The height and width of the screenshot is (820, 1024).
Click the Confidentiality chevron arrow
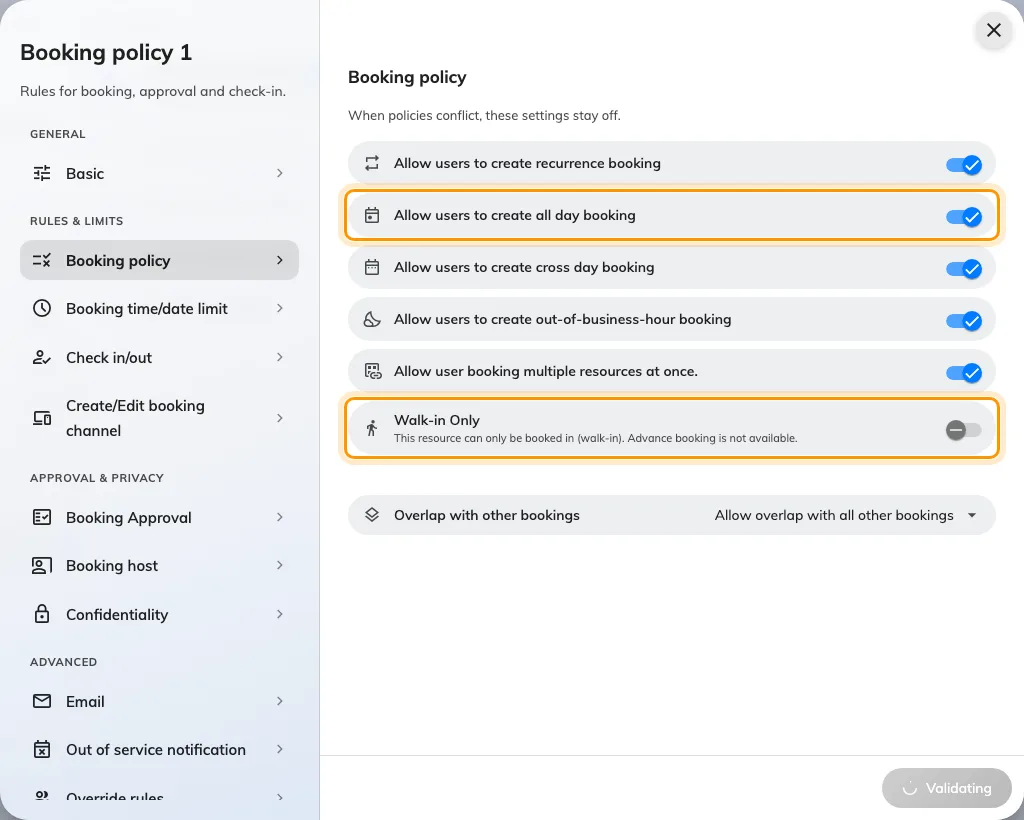click(x=280, y=614)
